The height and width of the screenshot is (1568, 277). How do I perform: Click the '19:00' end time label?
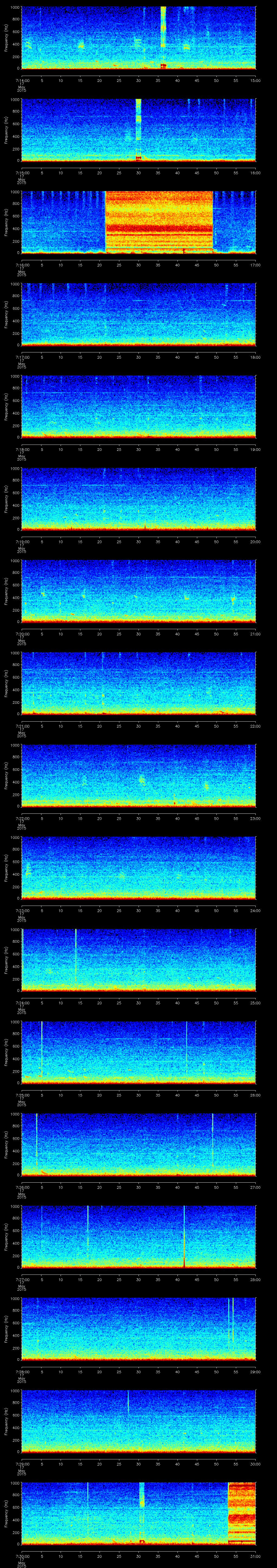pyautogui.click(x=255, y=449)
